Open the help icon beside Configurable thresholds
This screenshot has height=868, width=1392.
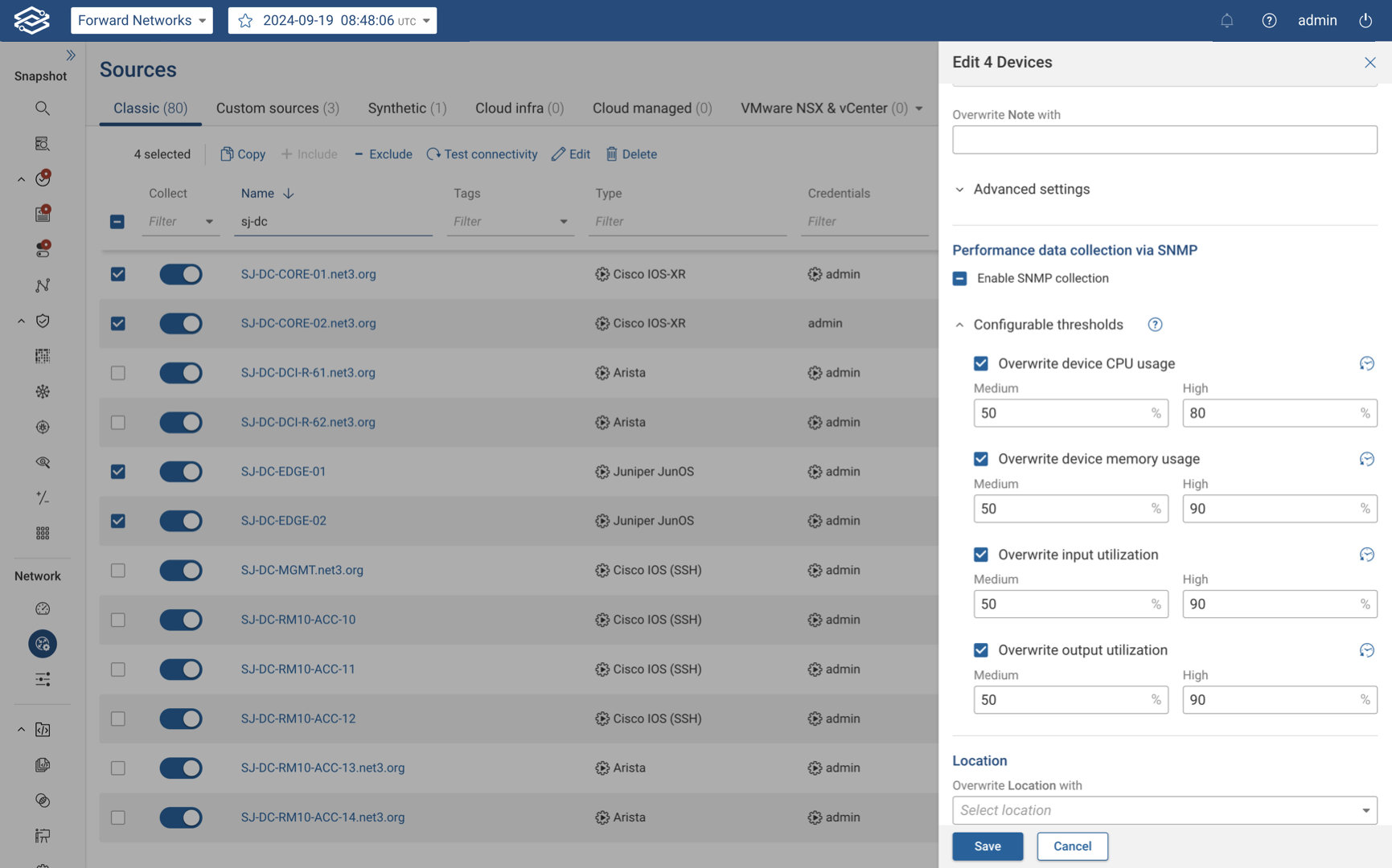[x=1155, y=324]
